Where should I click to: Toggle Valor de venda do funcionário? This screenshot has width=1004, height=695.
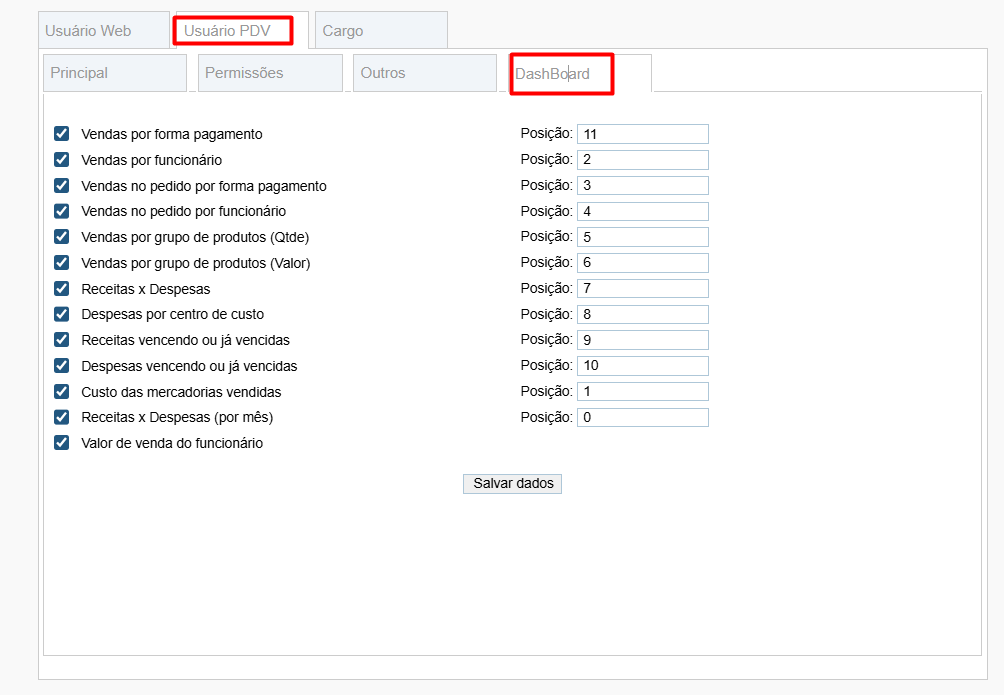pos(61,442)
